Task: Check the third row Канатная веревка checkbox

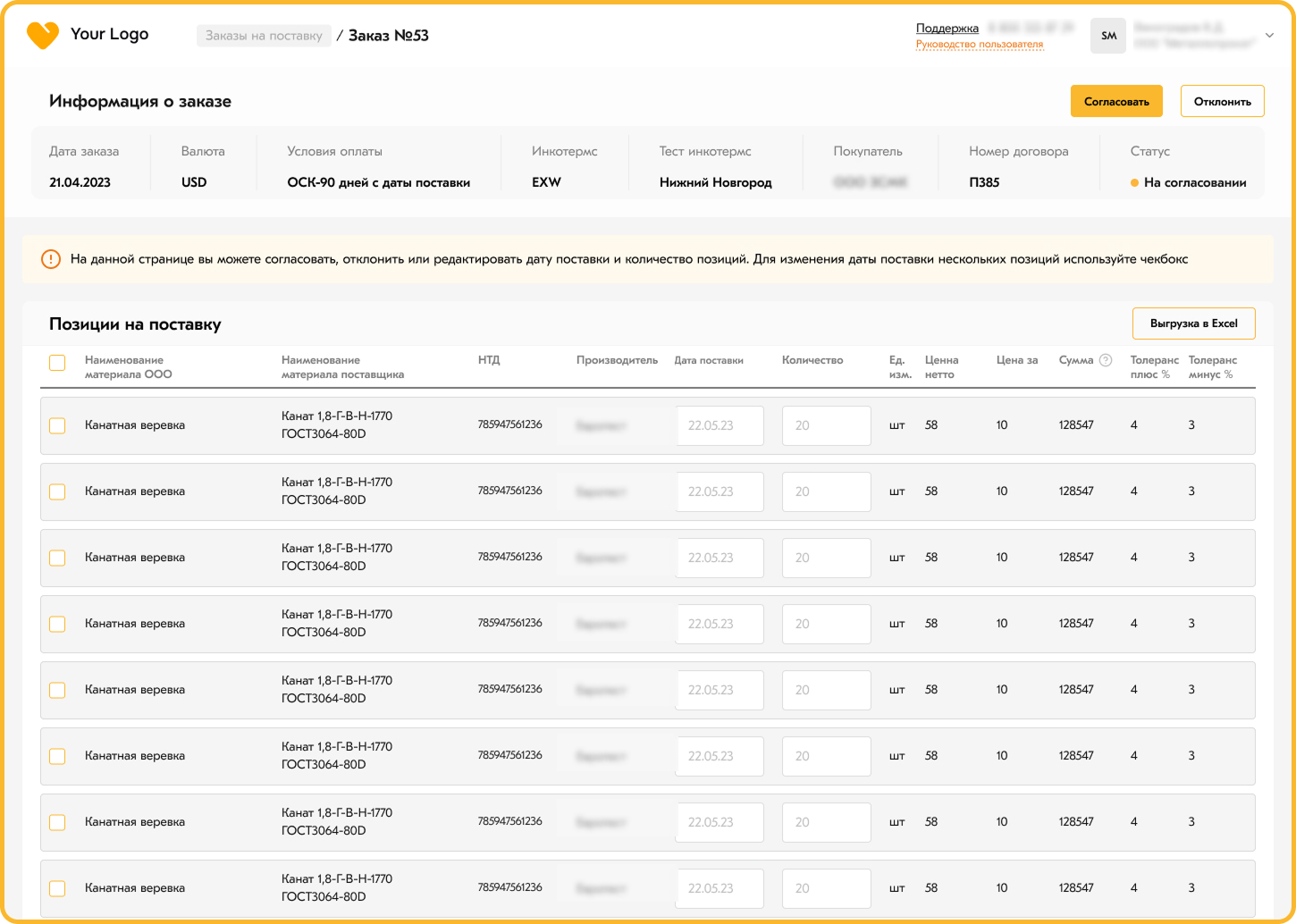Action: [x=57, y=558]
